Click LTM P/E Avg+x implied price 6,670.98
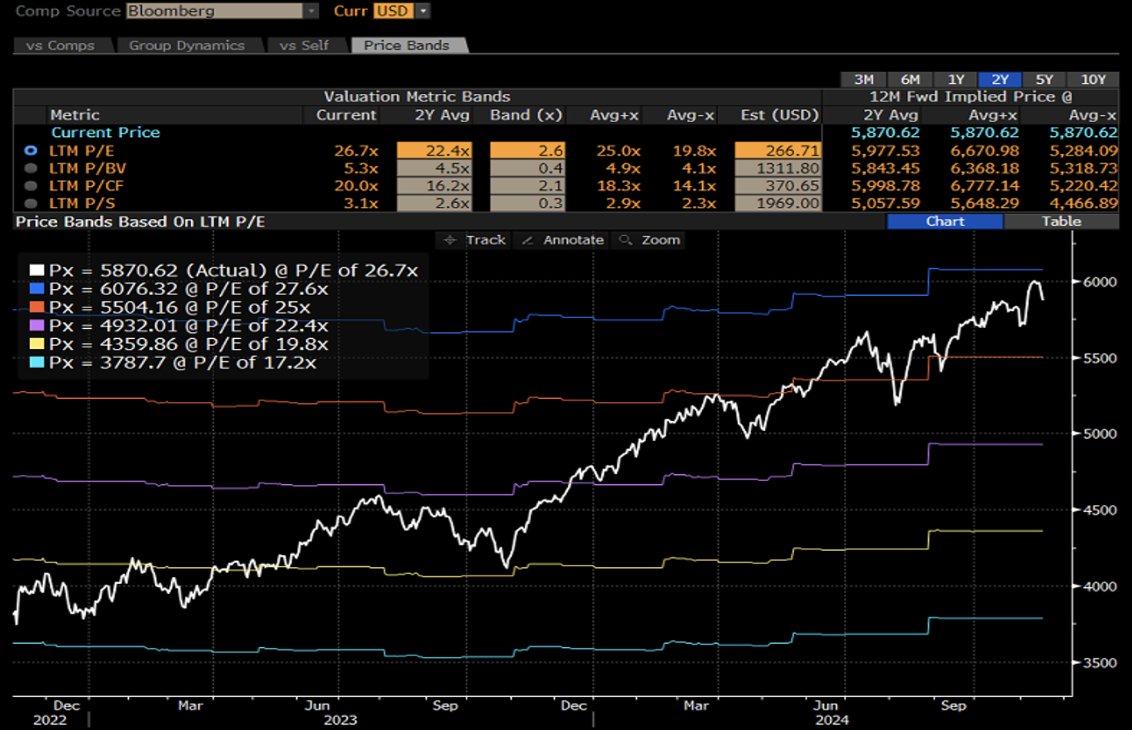 pyautogui.click(x=985, y=150)
